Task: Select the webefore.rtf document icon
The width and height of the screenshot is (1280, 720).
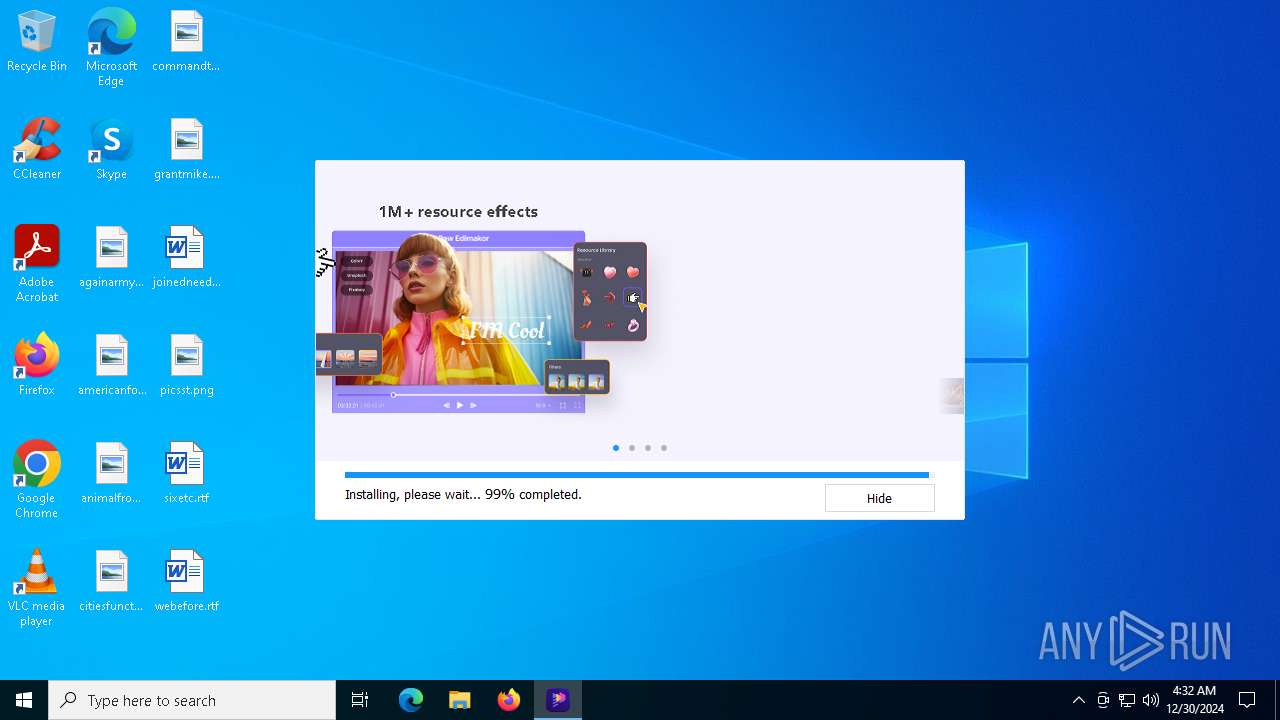Action: coord(186,582)
